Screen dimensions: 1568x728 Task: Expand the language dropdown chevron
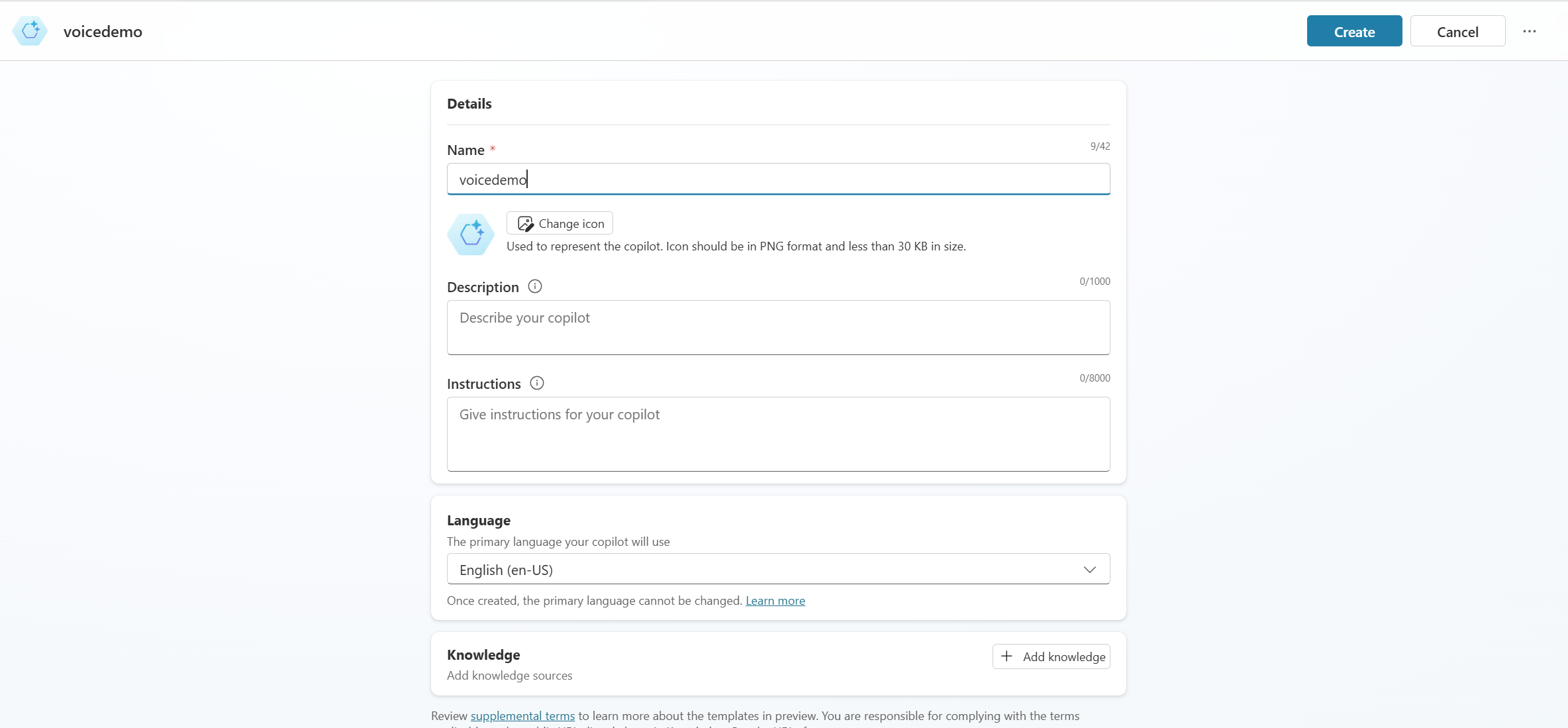[x=1089, y=569]
